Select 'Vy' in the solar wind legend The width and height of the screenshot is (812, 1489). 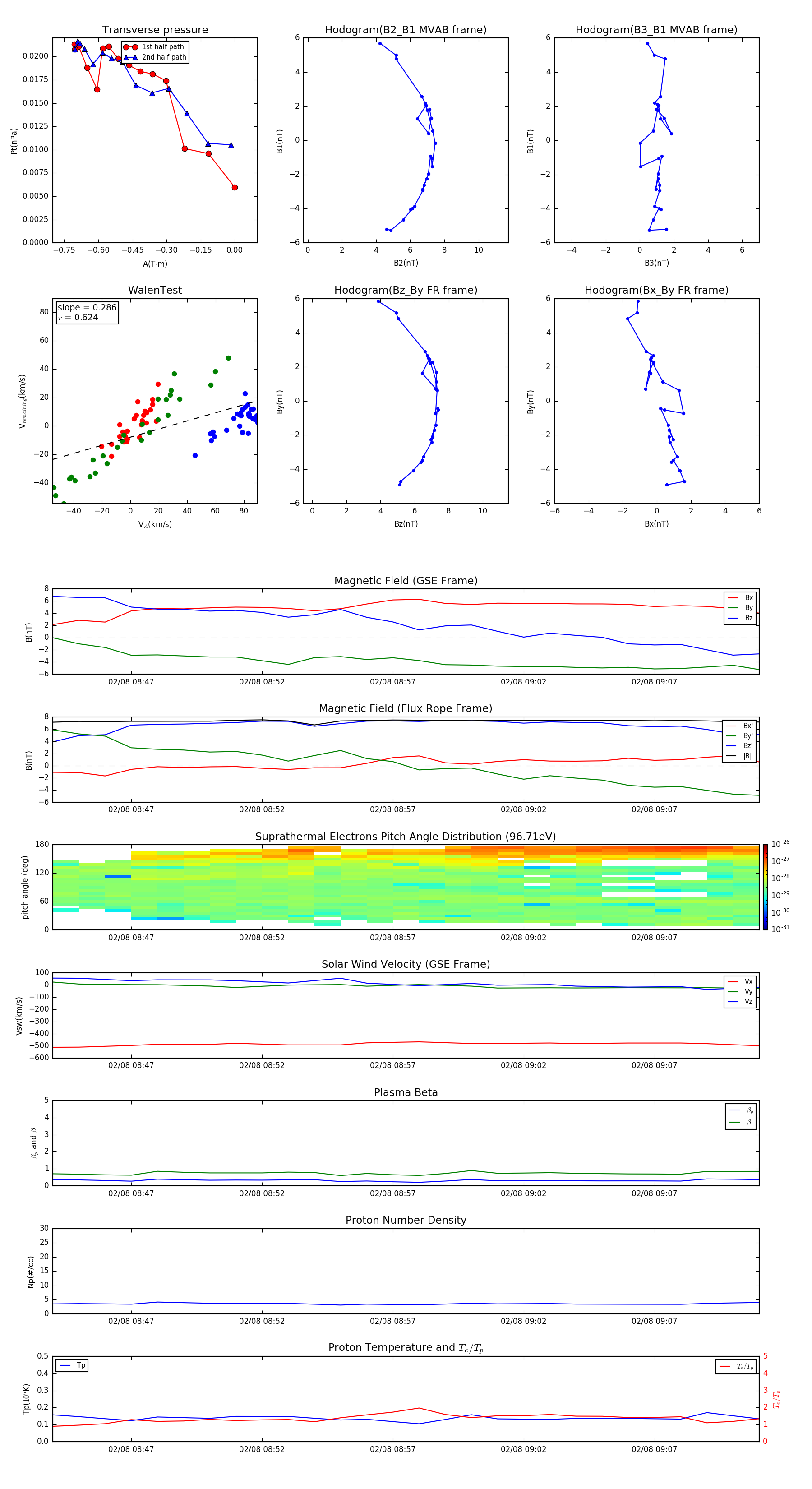coord(742,991)
